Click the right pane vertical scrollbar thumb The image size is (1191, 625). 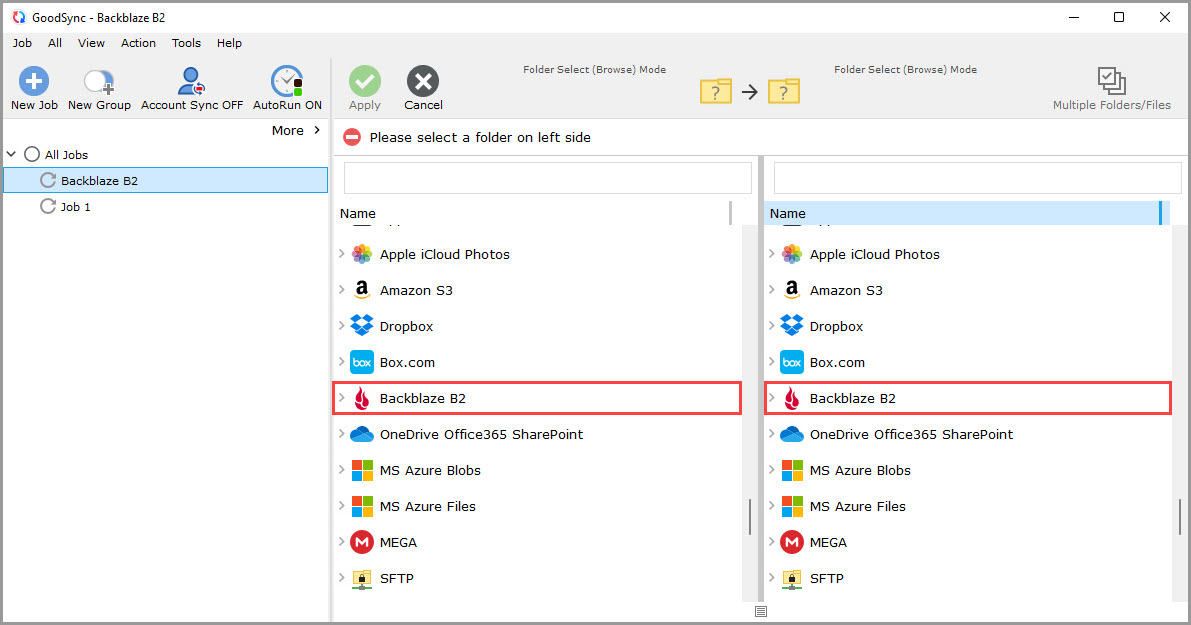[x=1180, y=517]
